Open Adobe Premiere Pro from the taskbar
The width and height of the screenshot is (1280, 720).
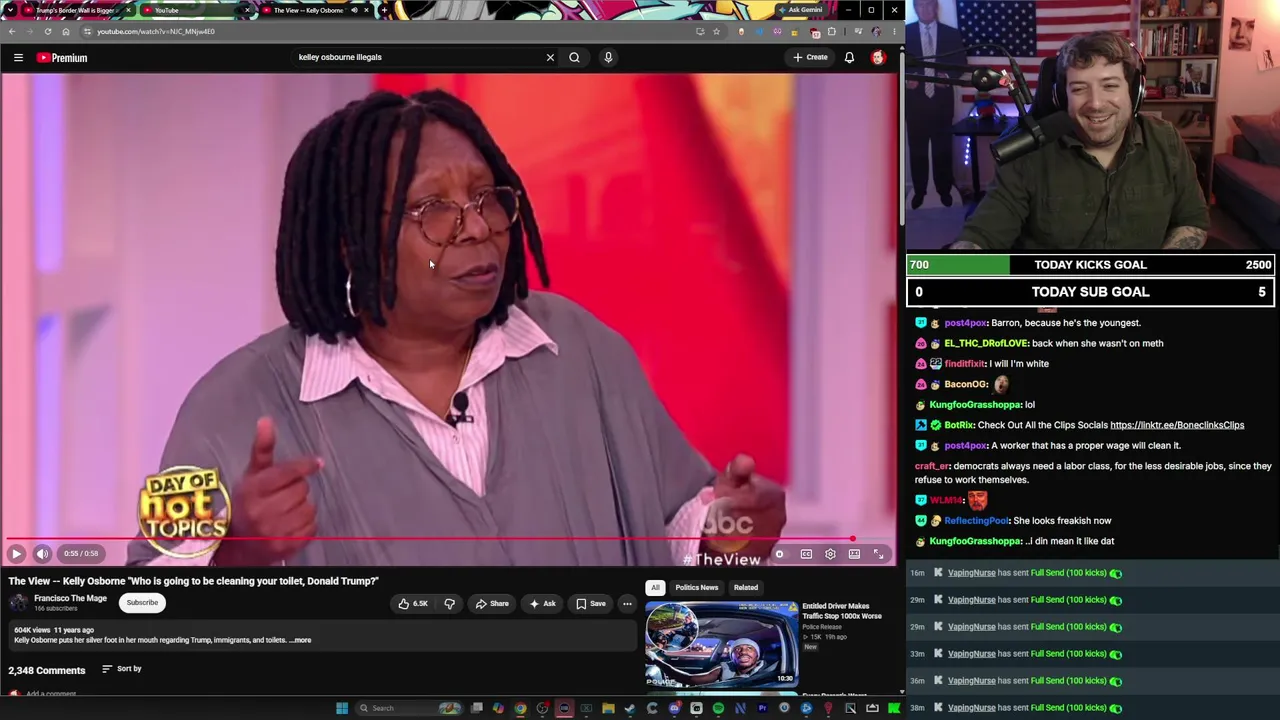click(x=762, y=708)
